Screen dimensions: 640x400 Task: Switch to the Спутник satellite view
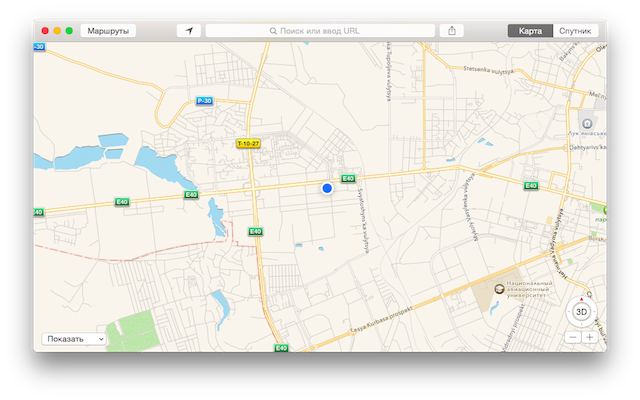coord(575,31)
